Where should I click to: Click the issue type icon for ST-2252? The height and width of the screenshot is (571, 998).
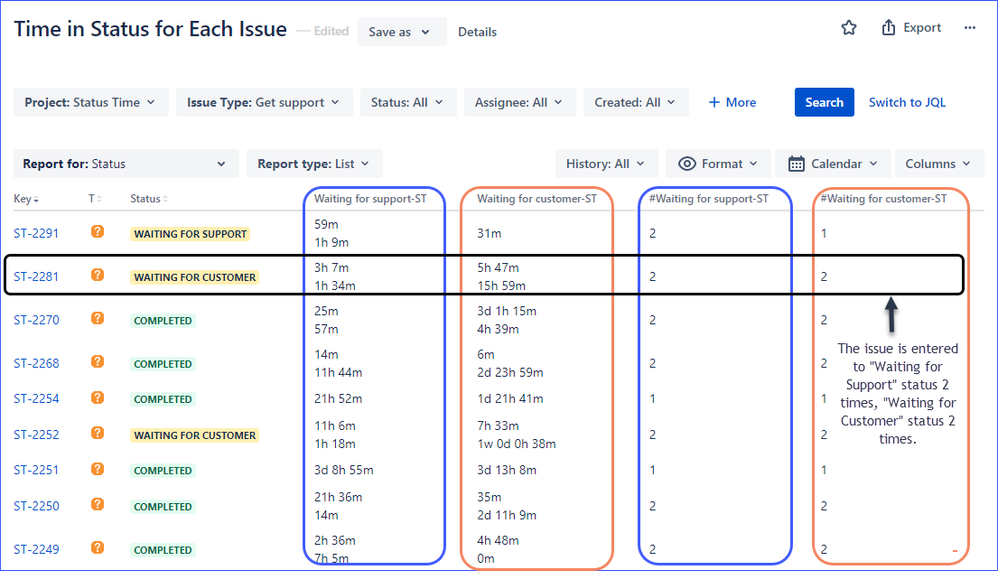[x=97, y=433]
